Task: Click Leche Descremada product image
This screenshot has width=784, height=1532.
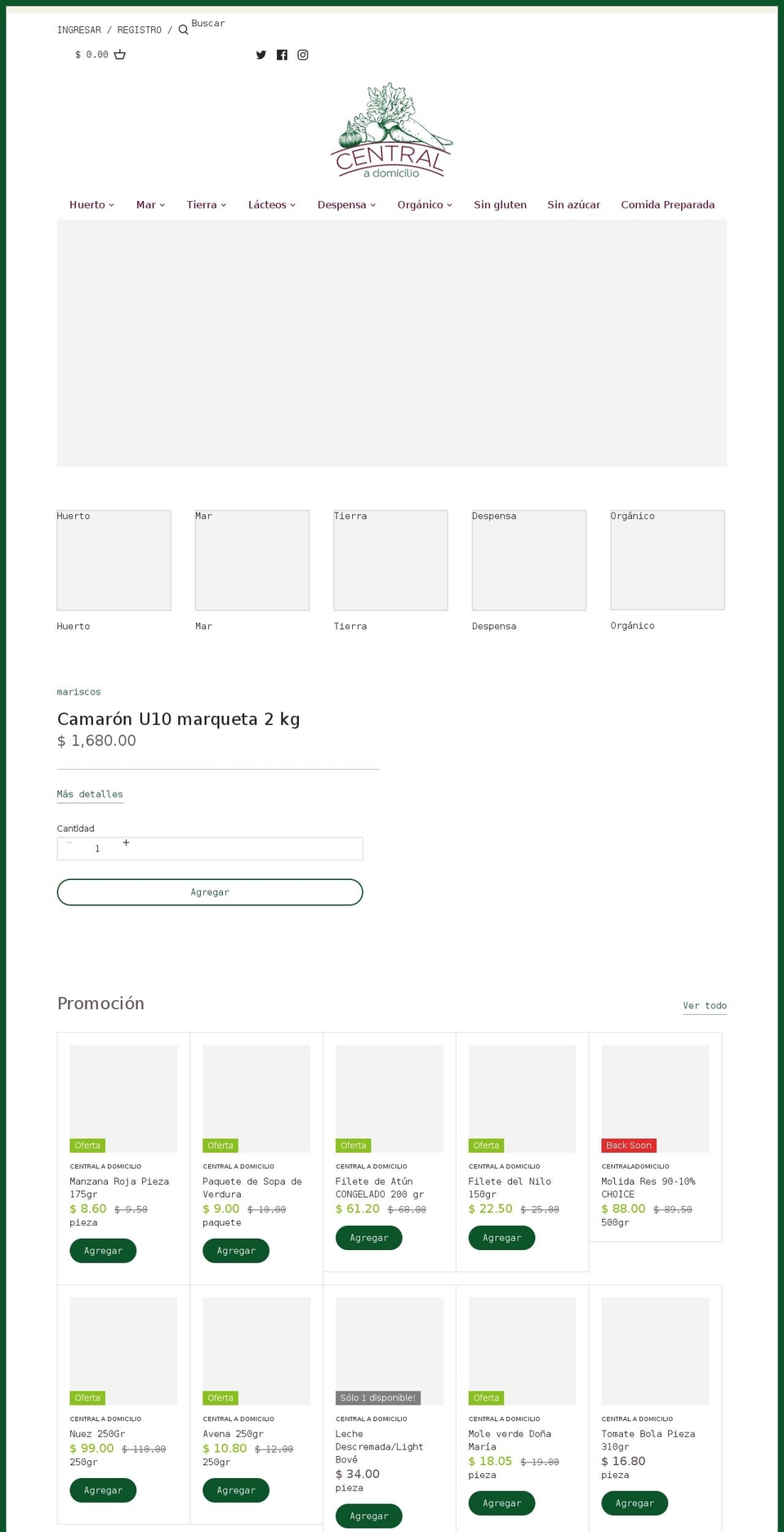Action: pyautogui.click(x=390, y=1351)
